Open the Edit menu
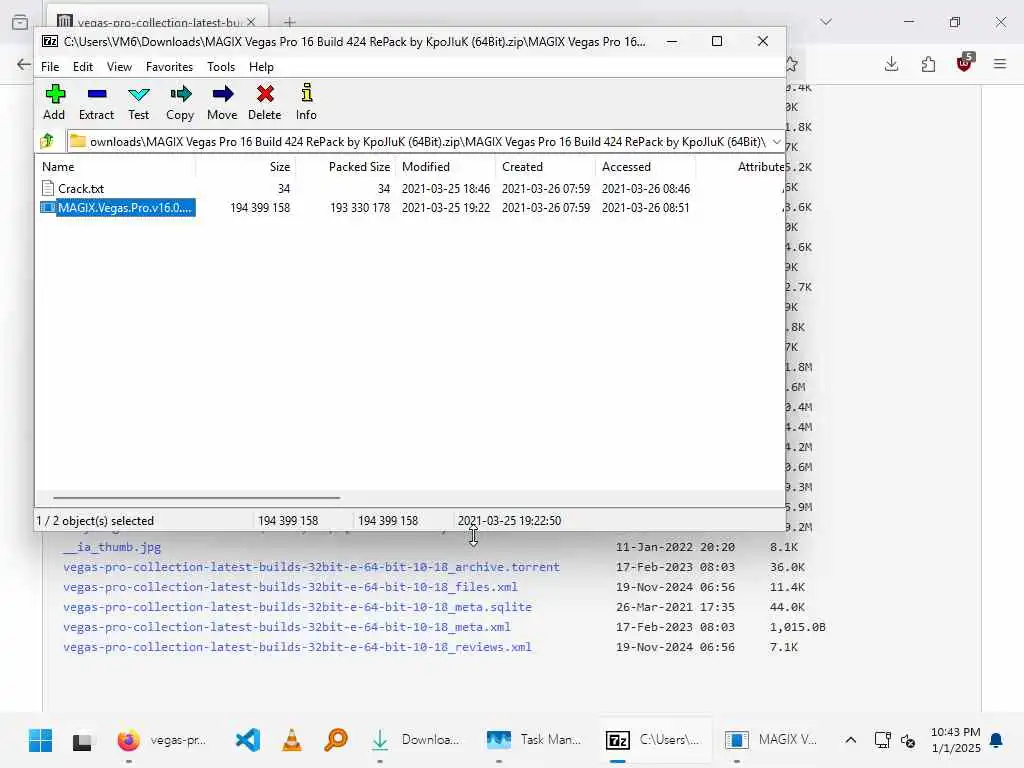Image resolution: width=1024 pixels, height=768 pixels. [83, 67]
